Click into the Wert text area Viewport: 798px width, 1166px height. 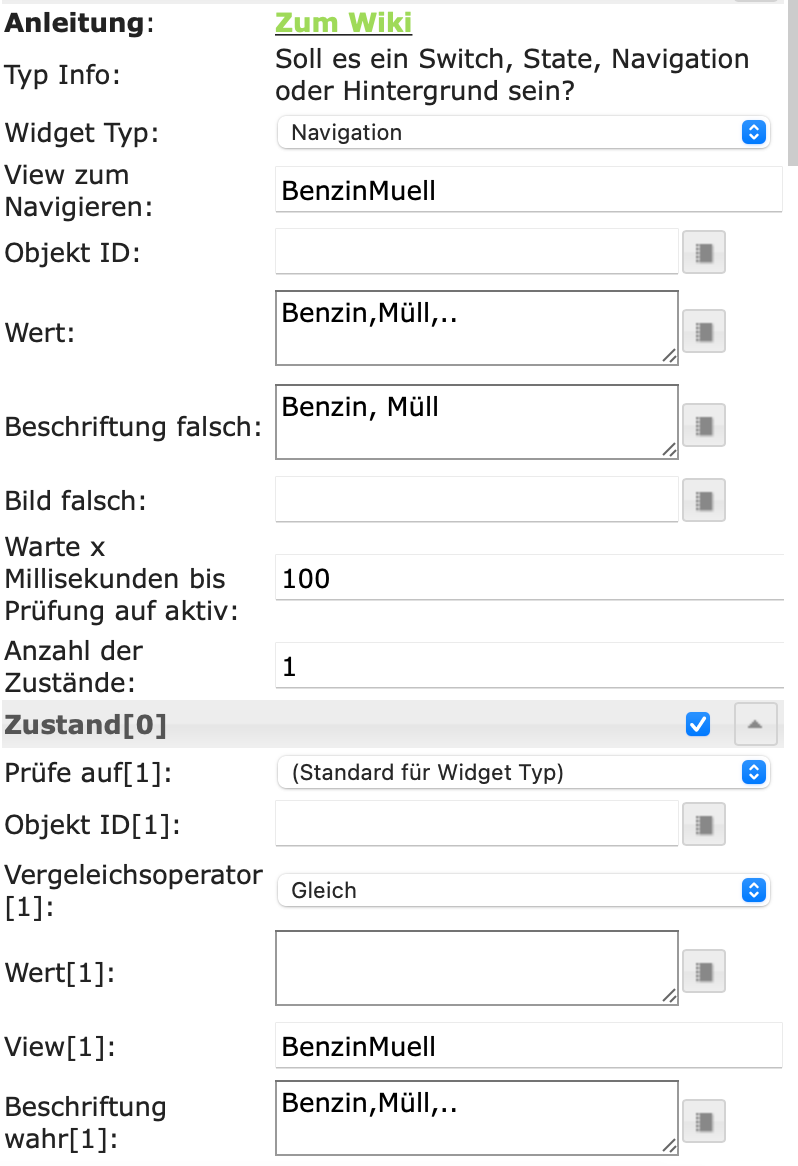(x=476, y=328)
